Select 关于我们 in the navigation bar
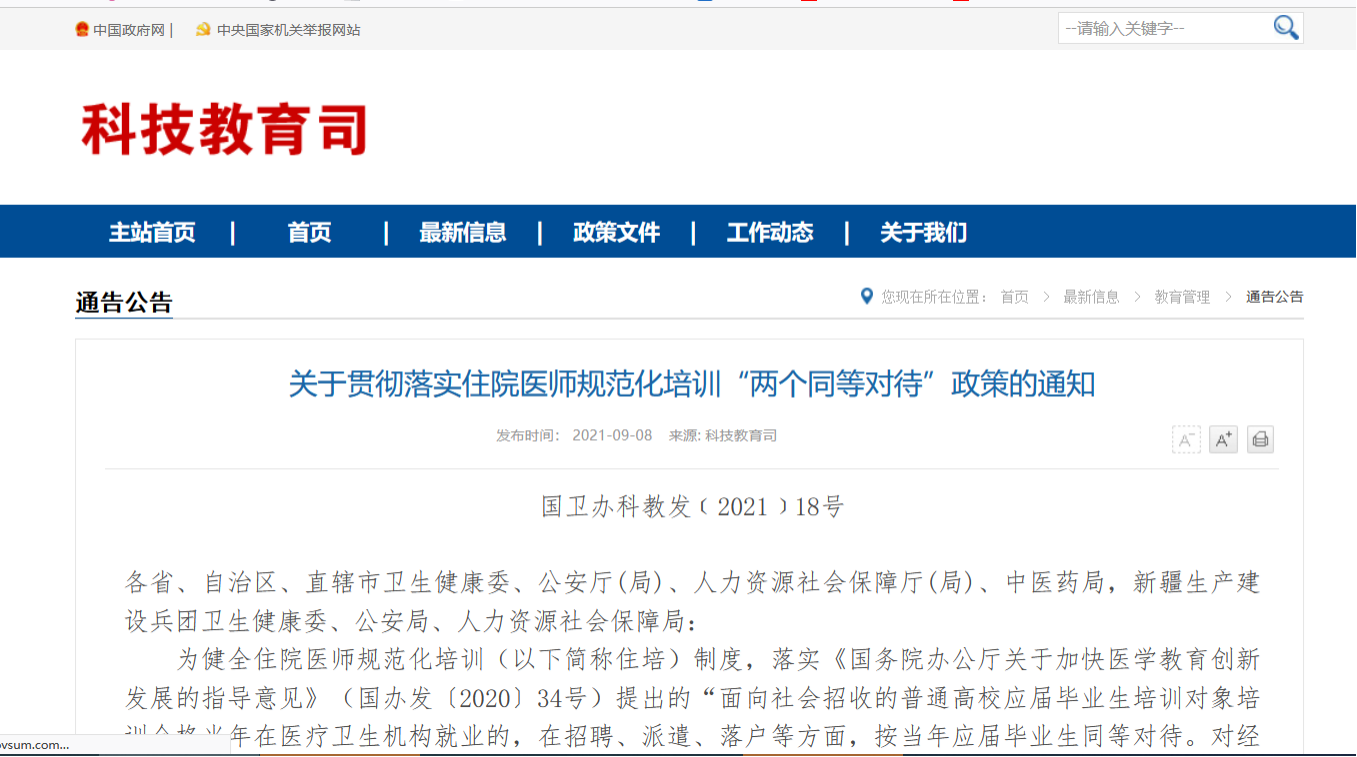The image size is (1357, 757). pyautogui.click(x=923, y=233)
